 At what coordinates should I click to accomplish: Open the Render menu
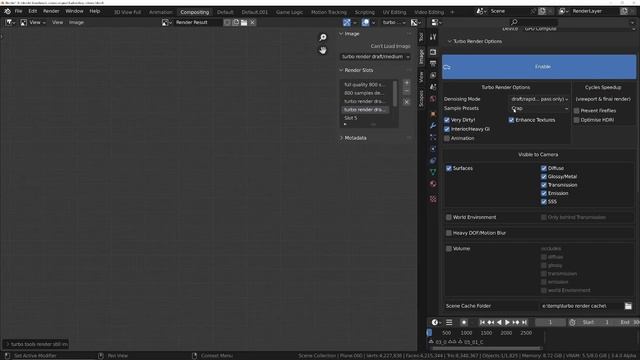tap(51, 11)
